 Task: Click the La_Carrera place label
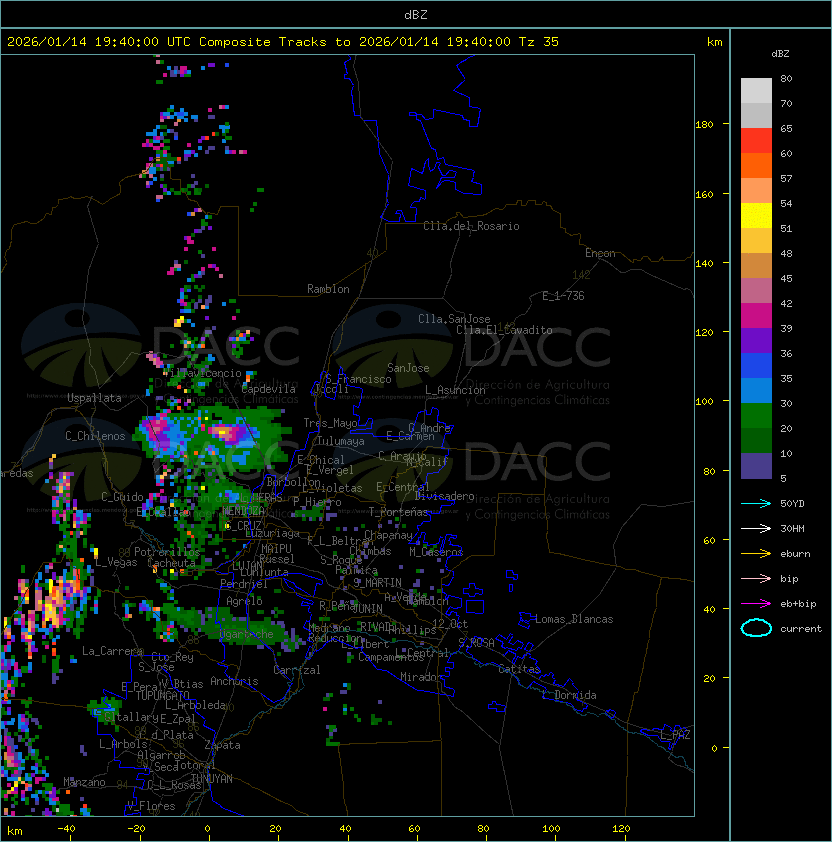click(113, 651)
